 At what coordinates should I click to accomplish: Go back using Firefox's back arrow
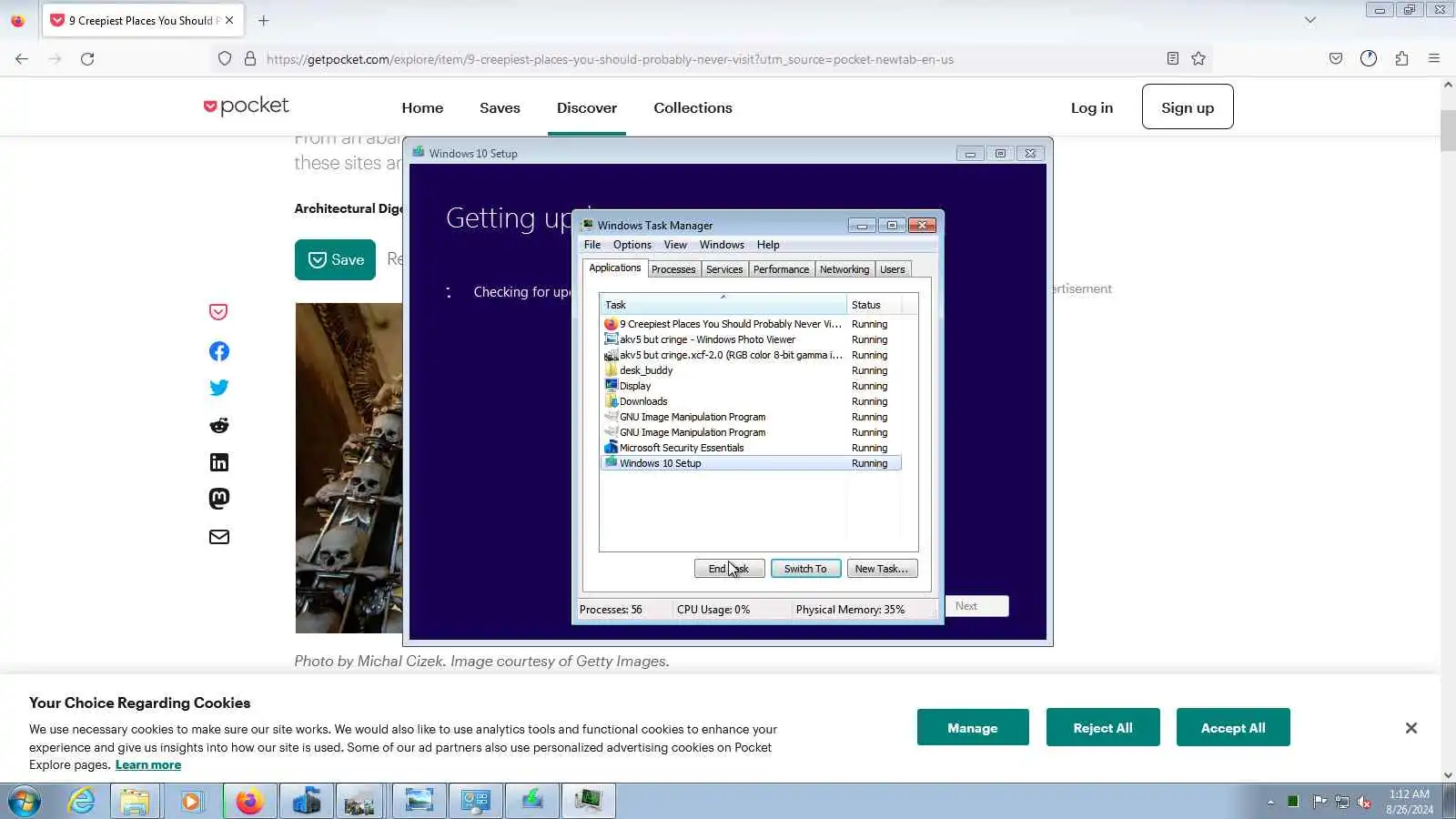pyautogui.click(x=22, y=59)
